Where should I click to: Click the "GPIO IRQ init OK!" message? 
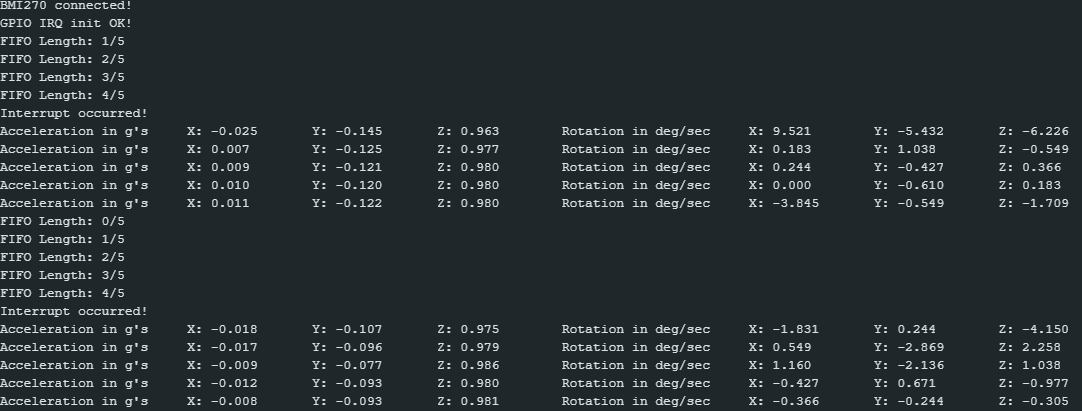pos(66,23)
